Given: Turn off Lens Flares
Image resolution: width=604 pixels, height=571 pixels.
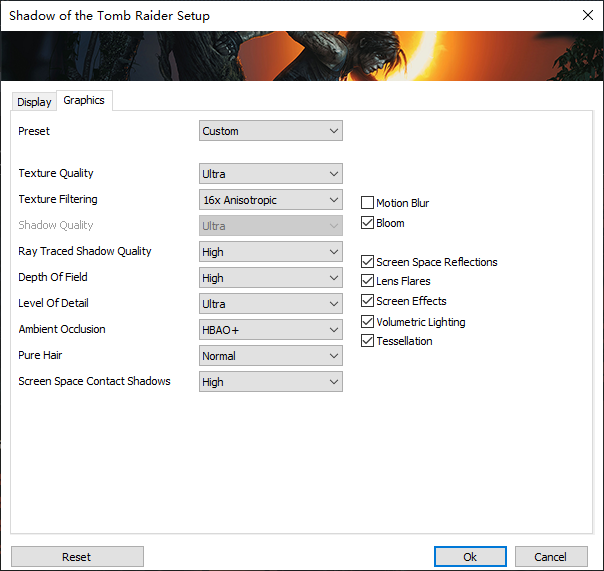Looking at the screenshot, I should 367,281.
